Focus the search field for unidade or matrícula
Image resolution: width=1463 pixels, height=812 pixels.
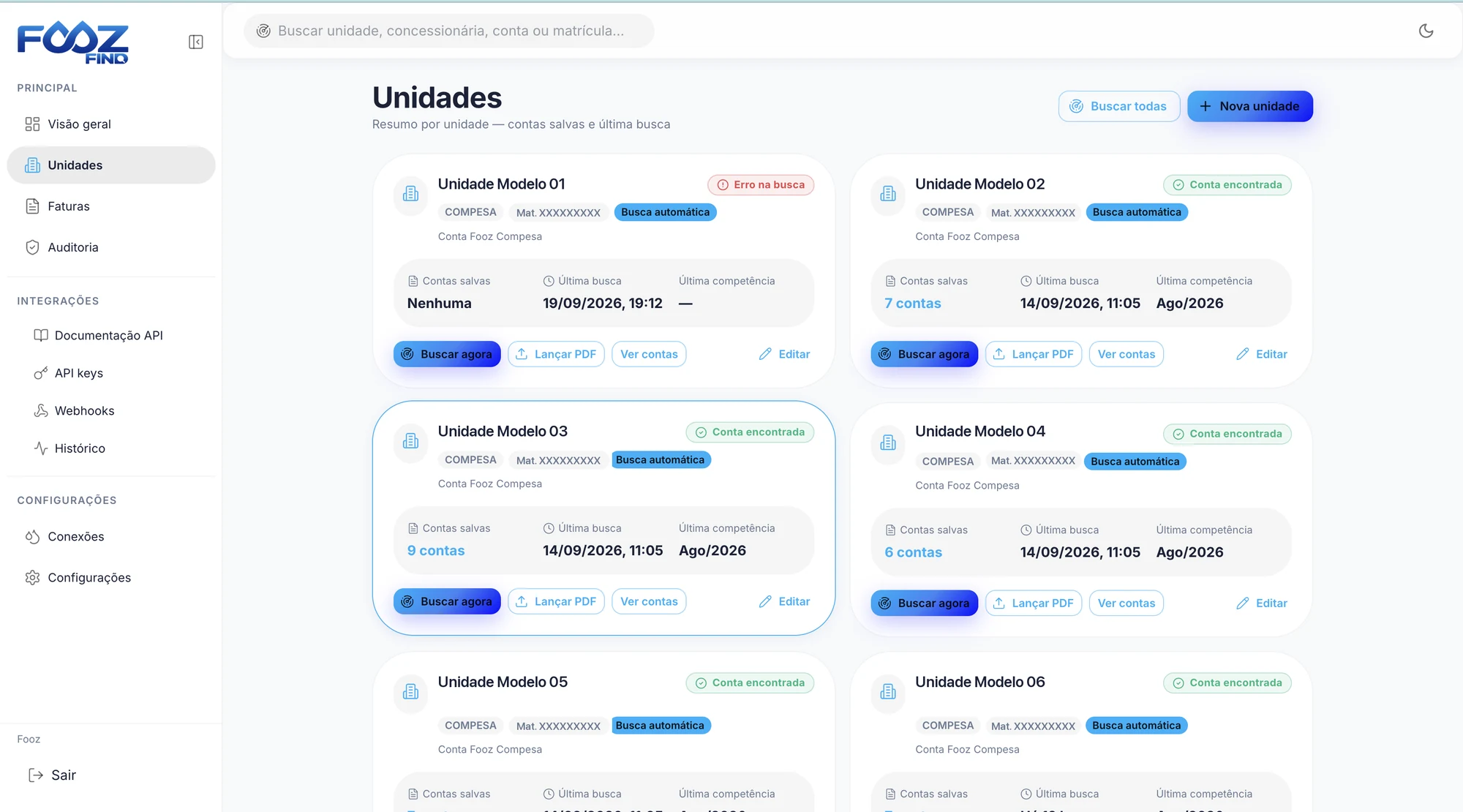pos(449,31)
